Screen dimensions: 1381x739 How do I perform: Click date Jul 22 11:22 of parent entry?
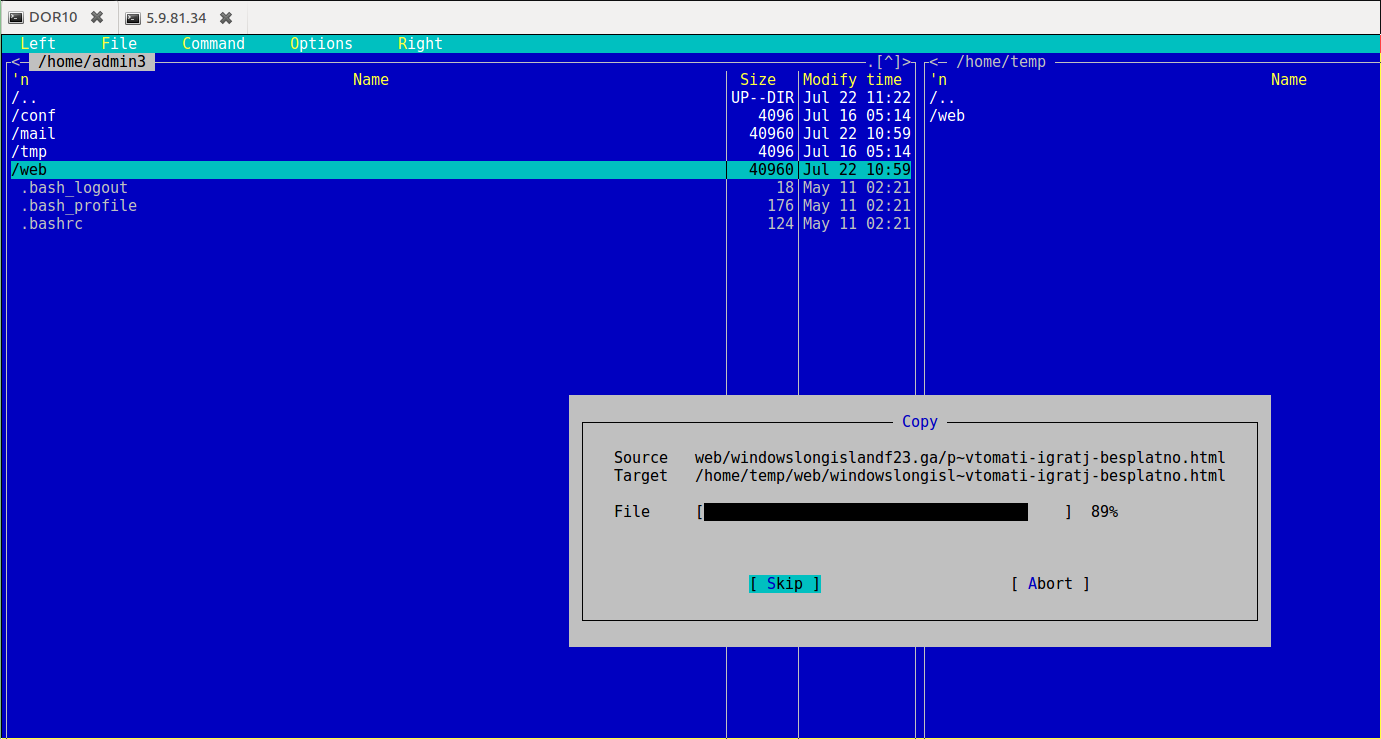click(857, 98)
